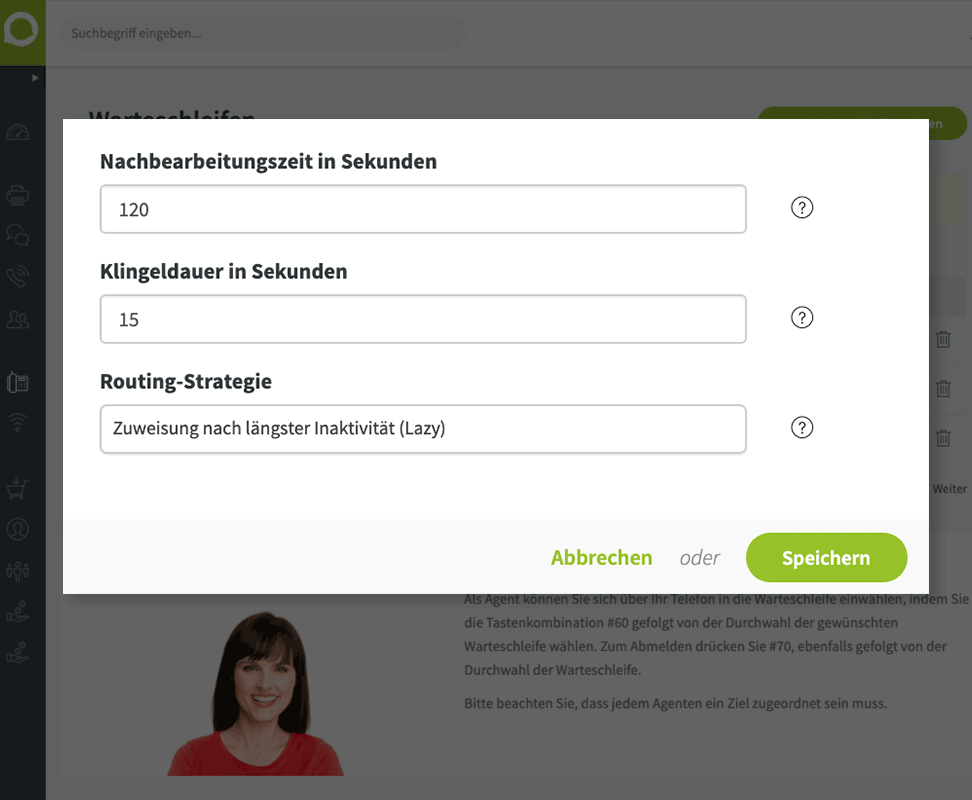This screenshot has height=800, width=972.
Task: Open the shopping cart sidebar icon
Action: pos(18,488)
